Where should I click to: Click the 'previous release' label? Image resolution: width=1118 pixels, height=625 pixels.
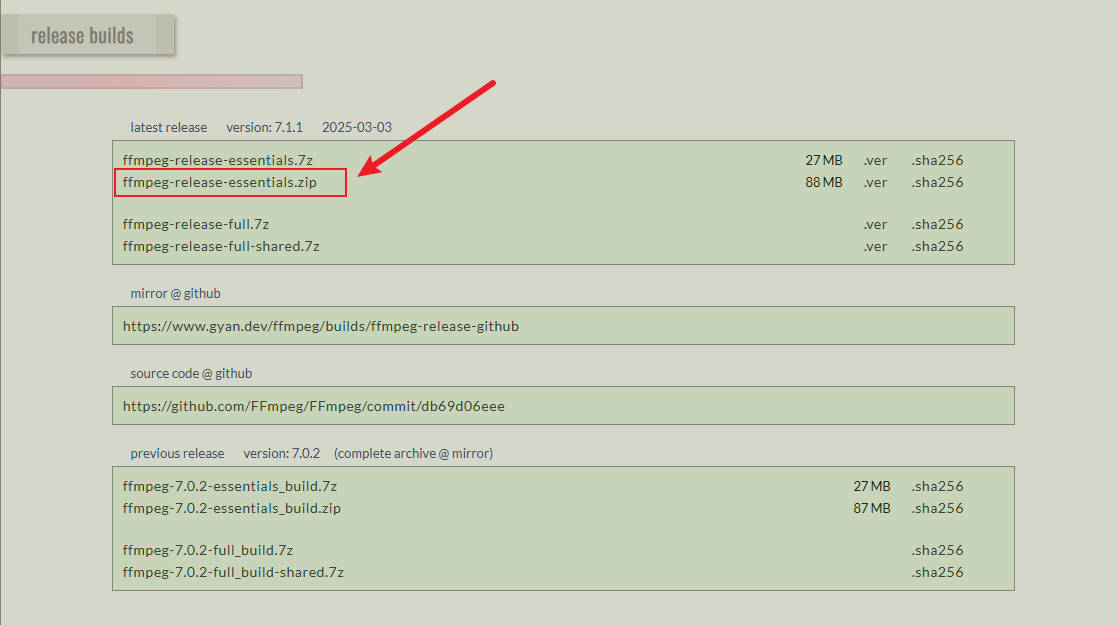coord(177,453)
